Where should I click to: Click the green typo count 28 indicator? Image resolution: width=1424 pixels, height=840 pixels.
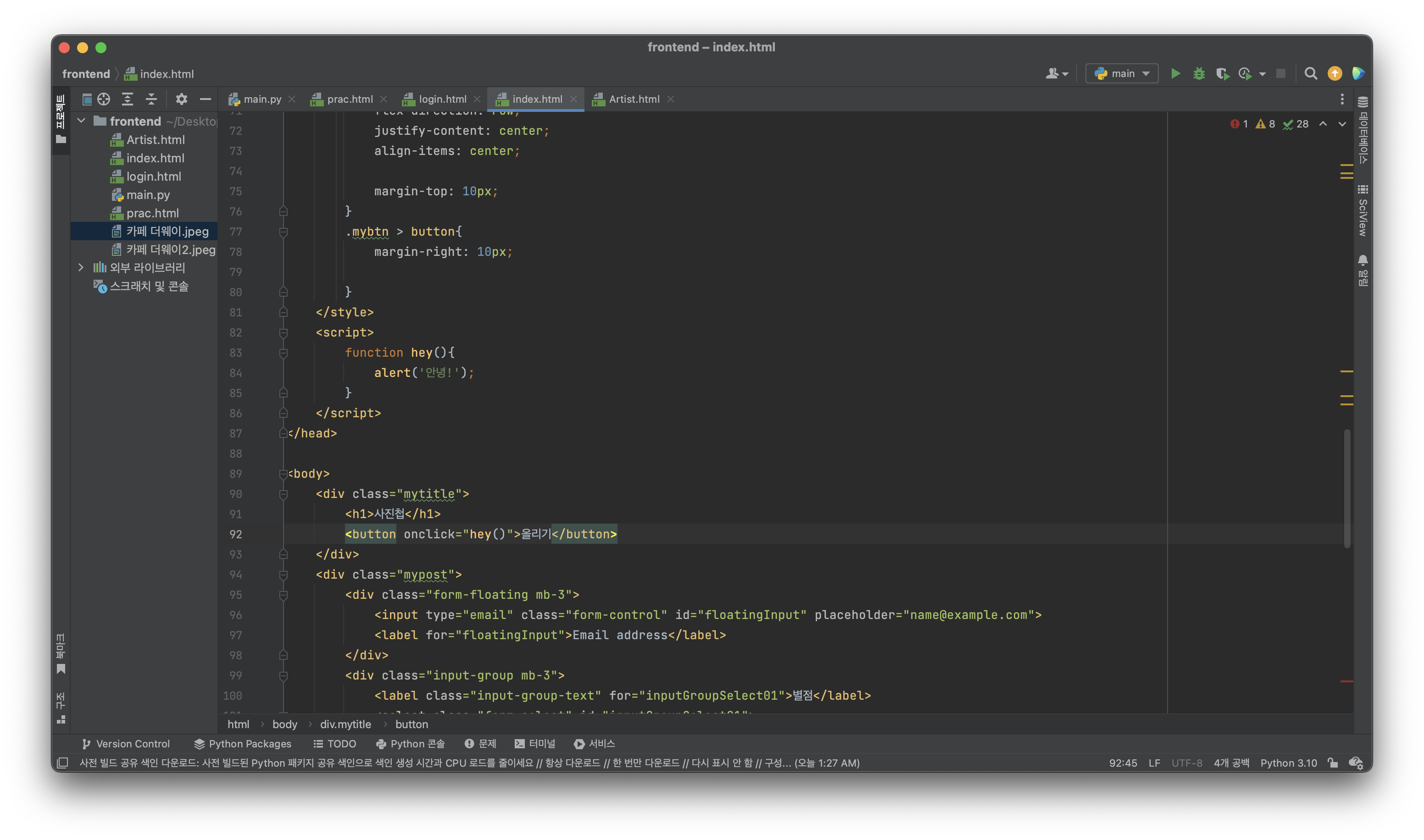pos(1295,124)
